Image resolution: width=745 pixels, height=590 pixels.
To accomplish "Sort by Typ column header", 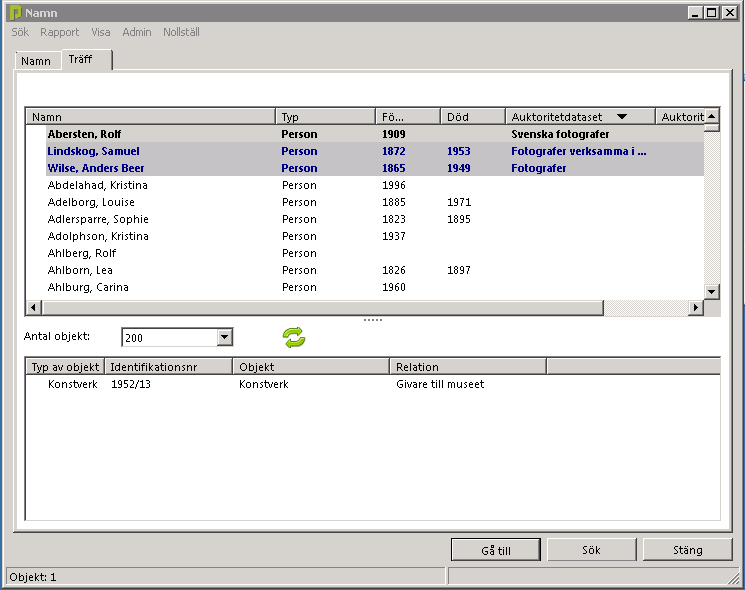I will 325,117.
